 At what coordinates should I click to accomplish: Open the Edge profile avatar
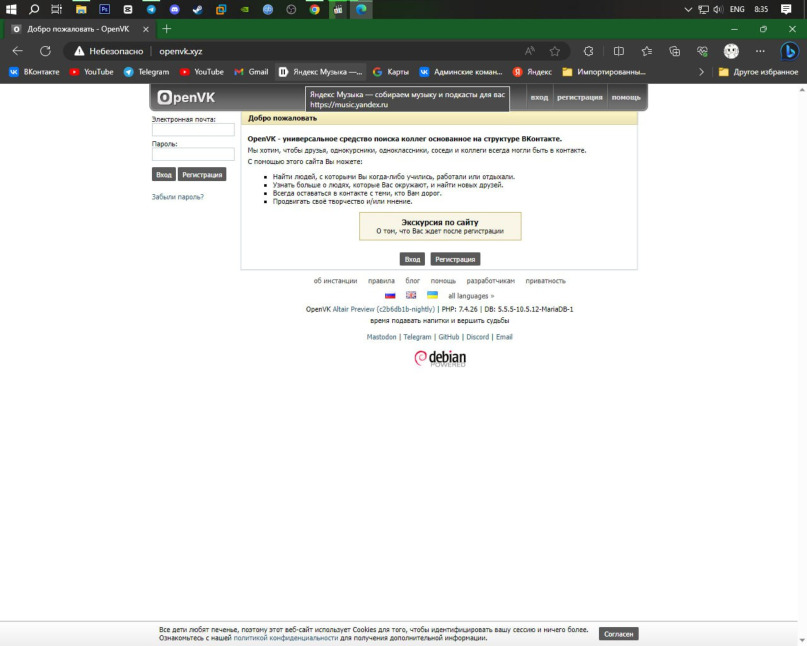pos(731,51)
